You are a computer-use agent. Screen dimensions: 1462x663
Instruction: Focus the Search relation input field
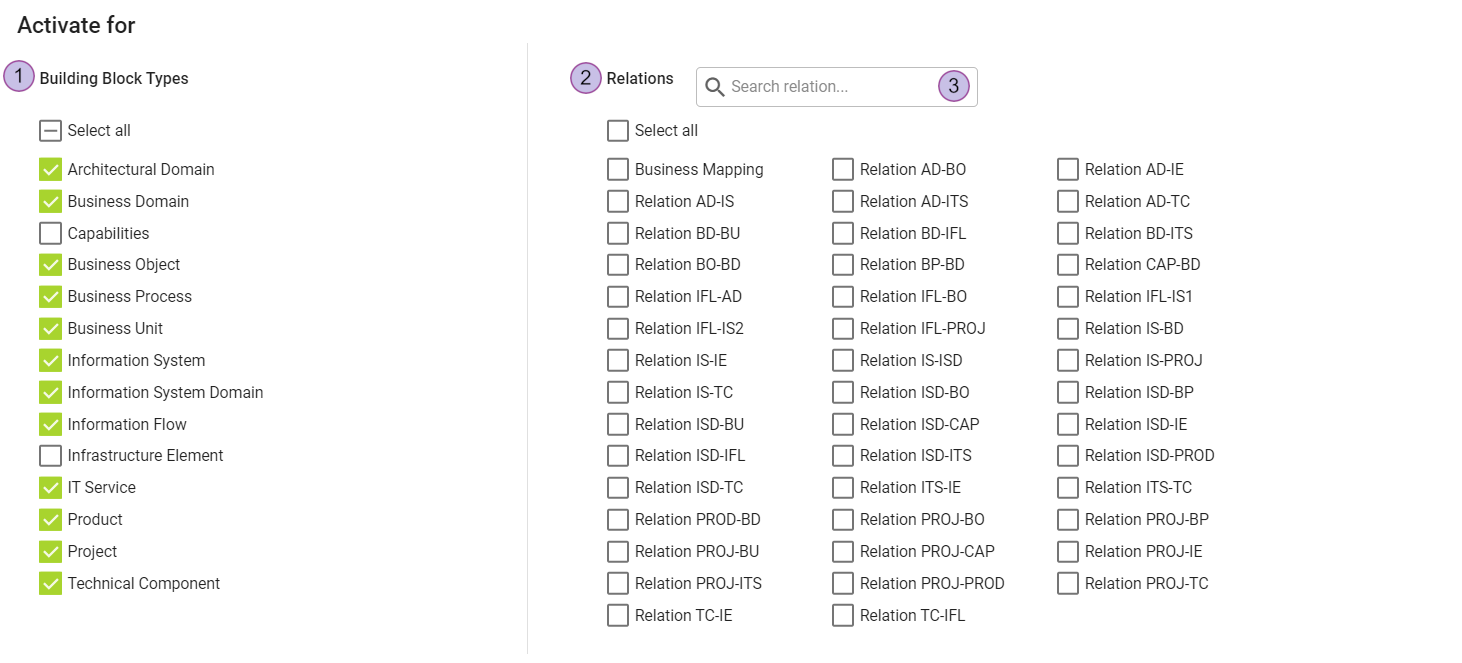[x=830, y=87]
